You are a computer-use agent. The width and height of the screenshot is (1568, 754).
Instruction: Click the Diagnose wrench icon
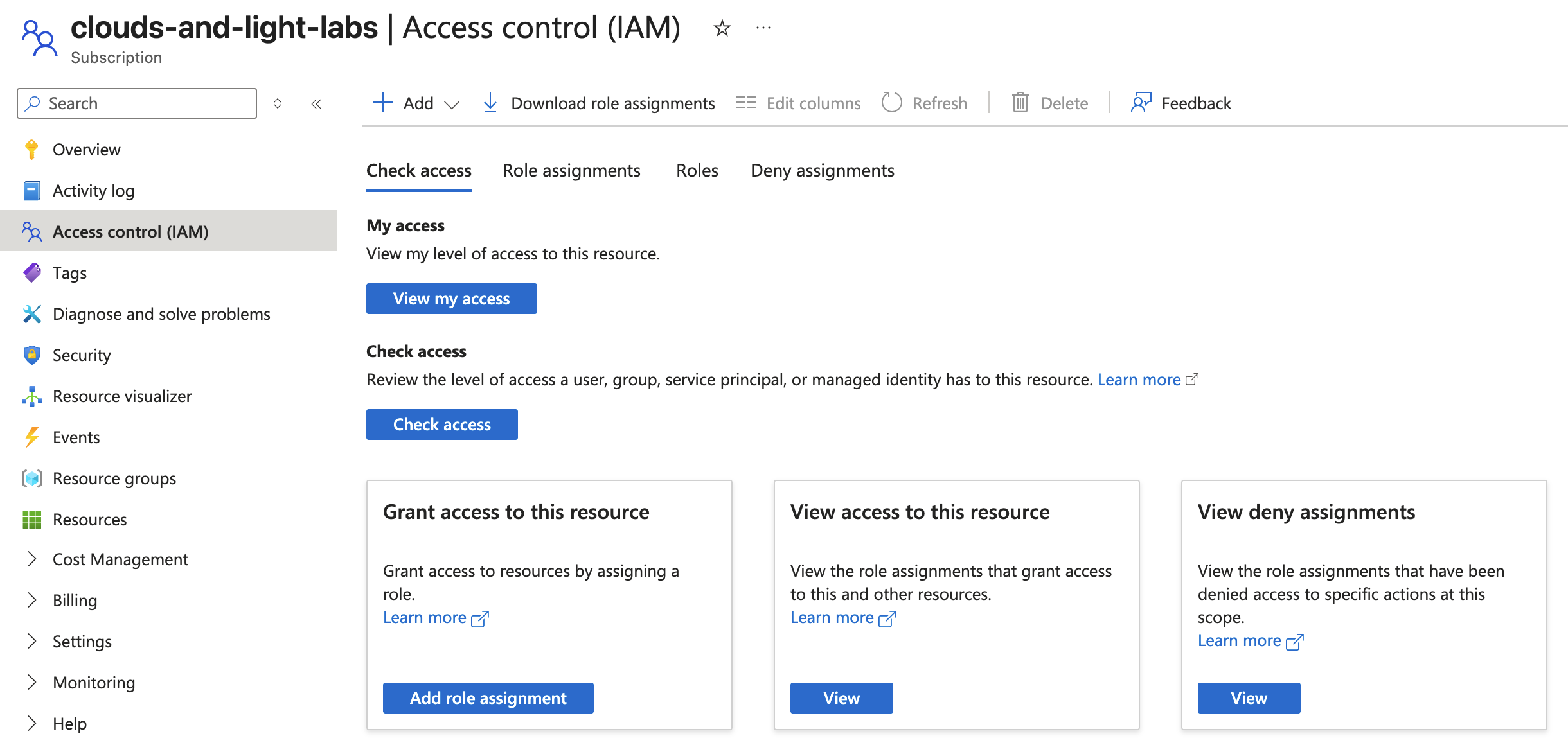coord(31,314)
